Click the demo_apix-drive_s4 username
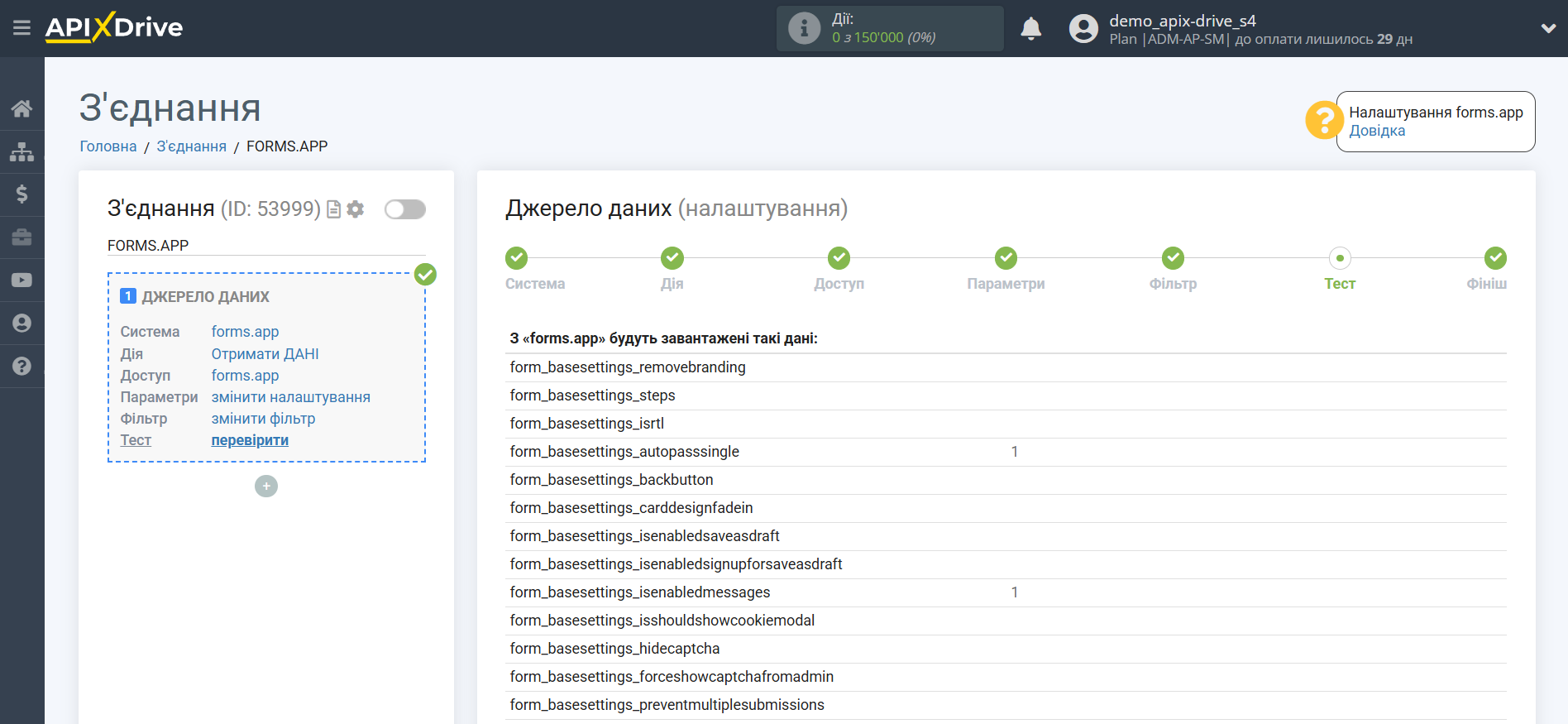This screenshot has width=1568, height=724. (1183, 21)
